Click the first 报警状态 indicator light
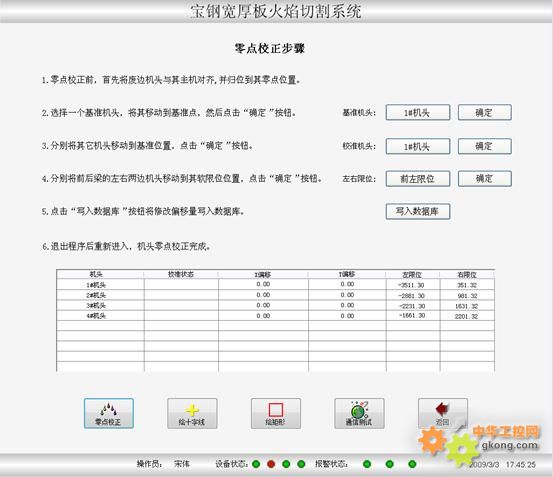553x477 pixels. tap(367, 464)
